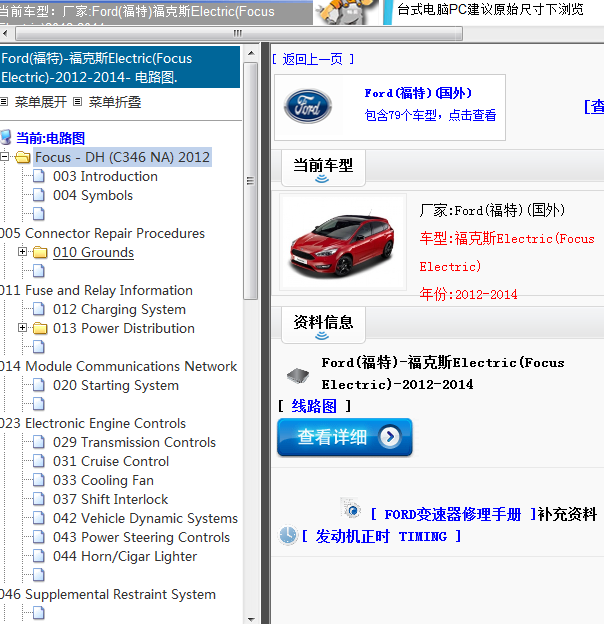Click tree panel scrollbar up arrow
Image resolution: width=604 pixels, height=624 pixels.
point(251,53)
